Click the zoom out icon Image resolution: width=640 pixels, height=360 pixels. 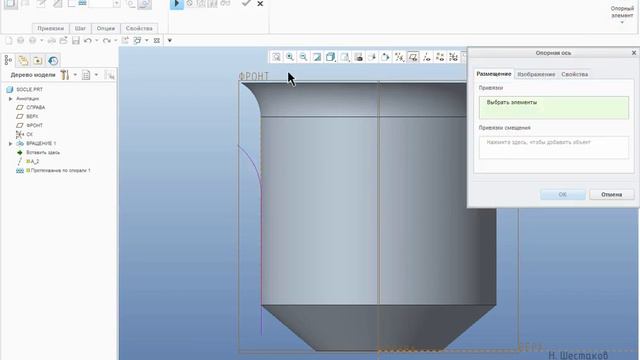click(303, 57)
